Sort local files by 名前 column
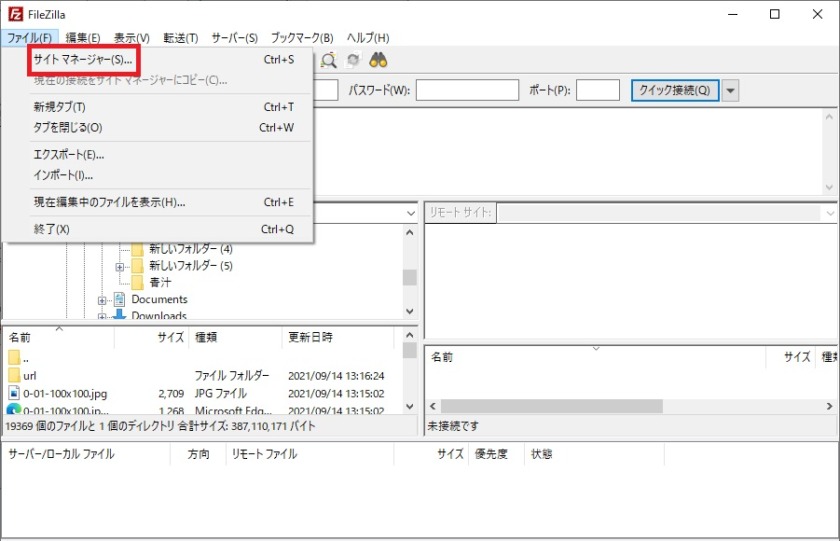 coord(59,337)
